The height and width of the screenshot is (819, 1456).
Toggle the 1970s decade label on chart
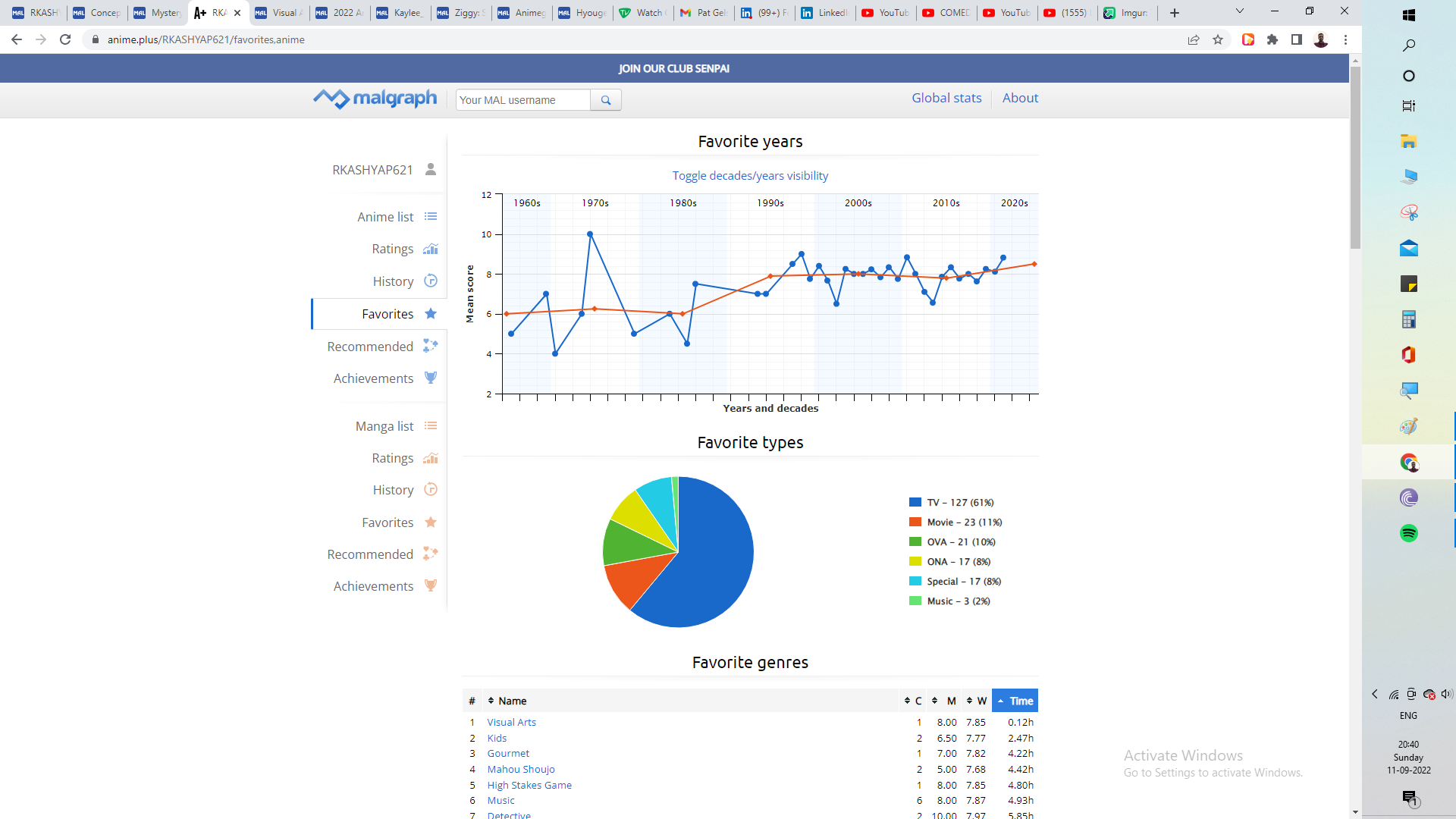click(x=595, y=203)
